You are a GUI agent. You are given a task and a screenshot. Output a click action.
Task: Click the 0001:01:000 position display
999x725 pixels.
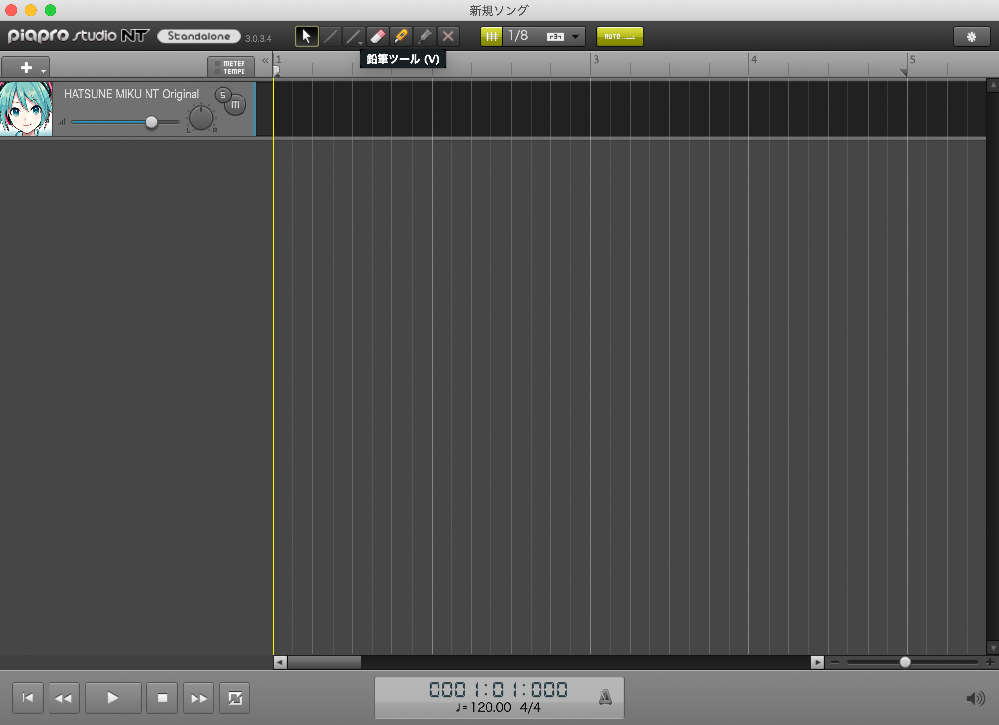pyautogui.click(x=498, y=689)
